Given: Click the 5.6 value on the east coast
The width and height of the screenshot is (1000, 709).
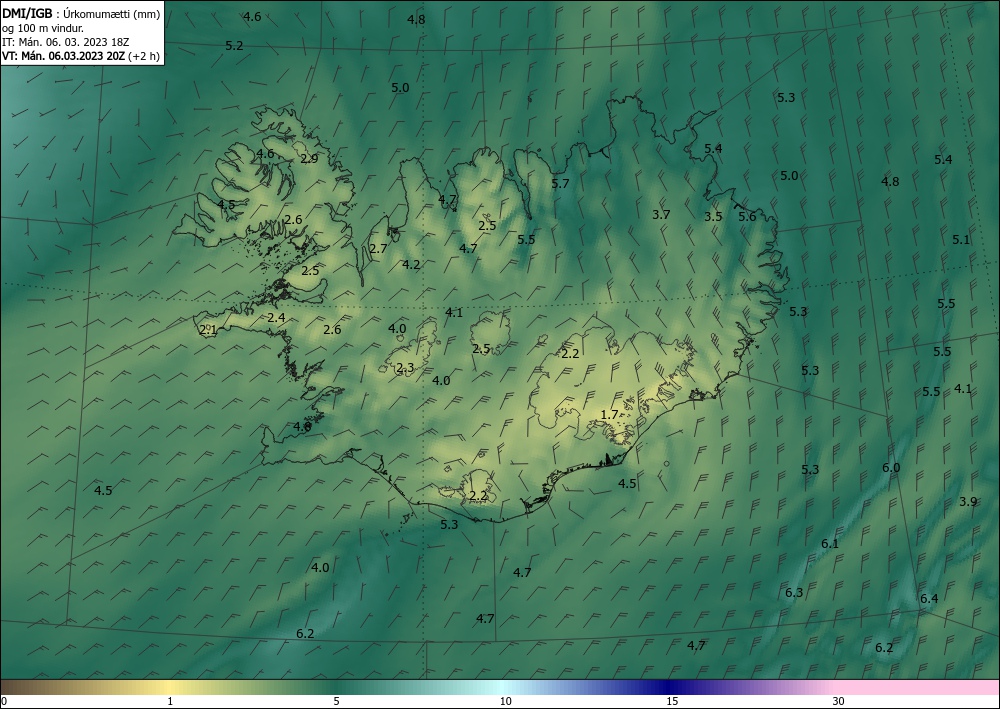Looking at the screenshot, I should tap(747, 217).
